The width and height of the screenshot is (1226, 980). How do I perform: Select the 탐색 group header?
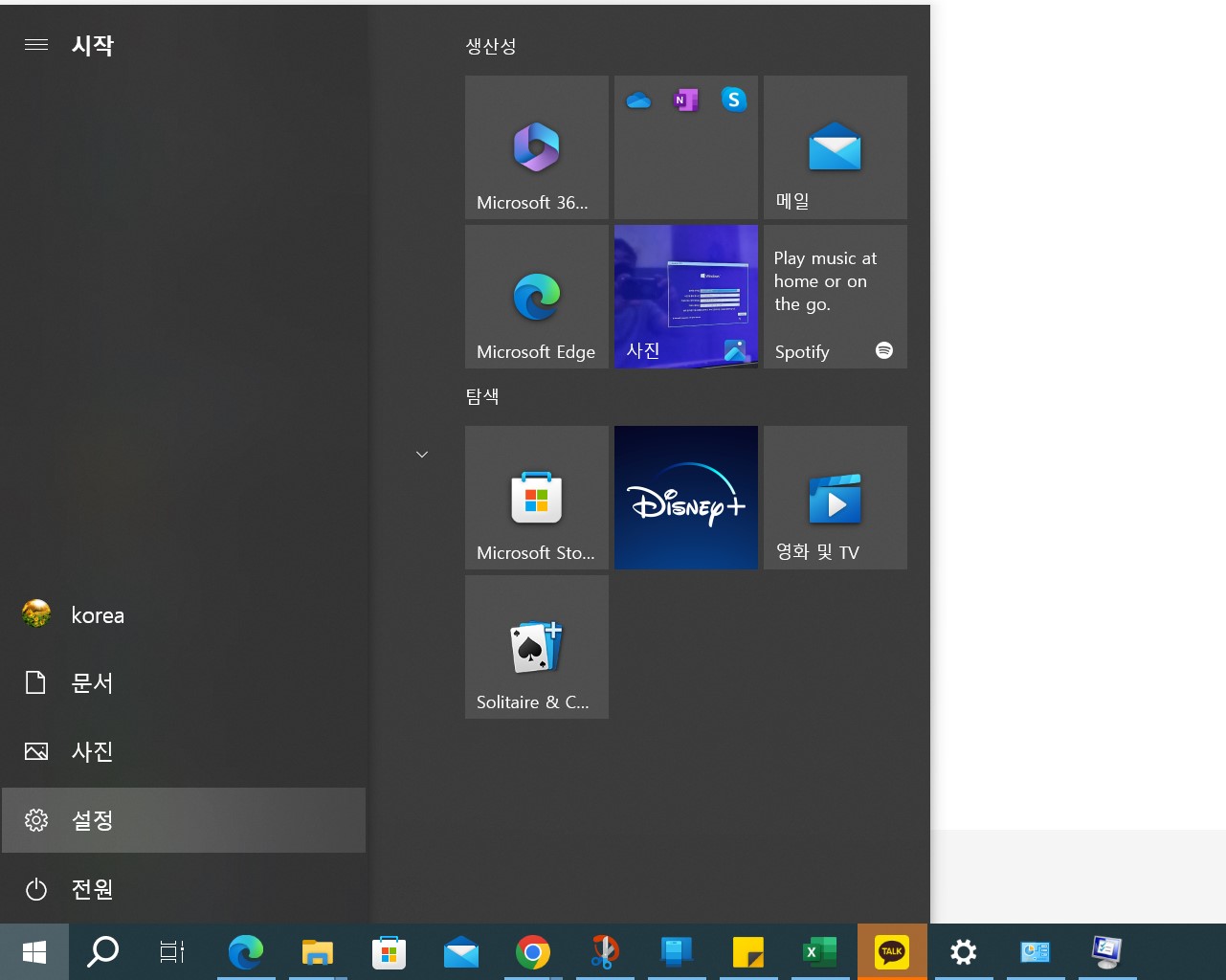pos(482,396)
